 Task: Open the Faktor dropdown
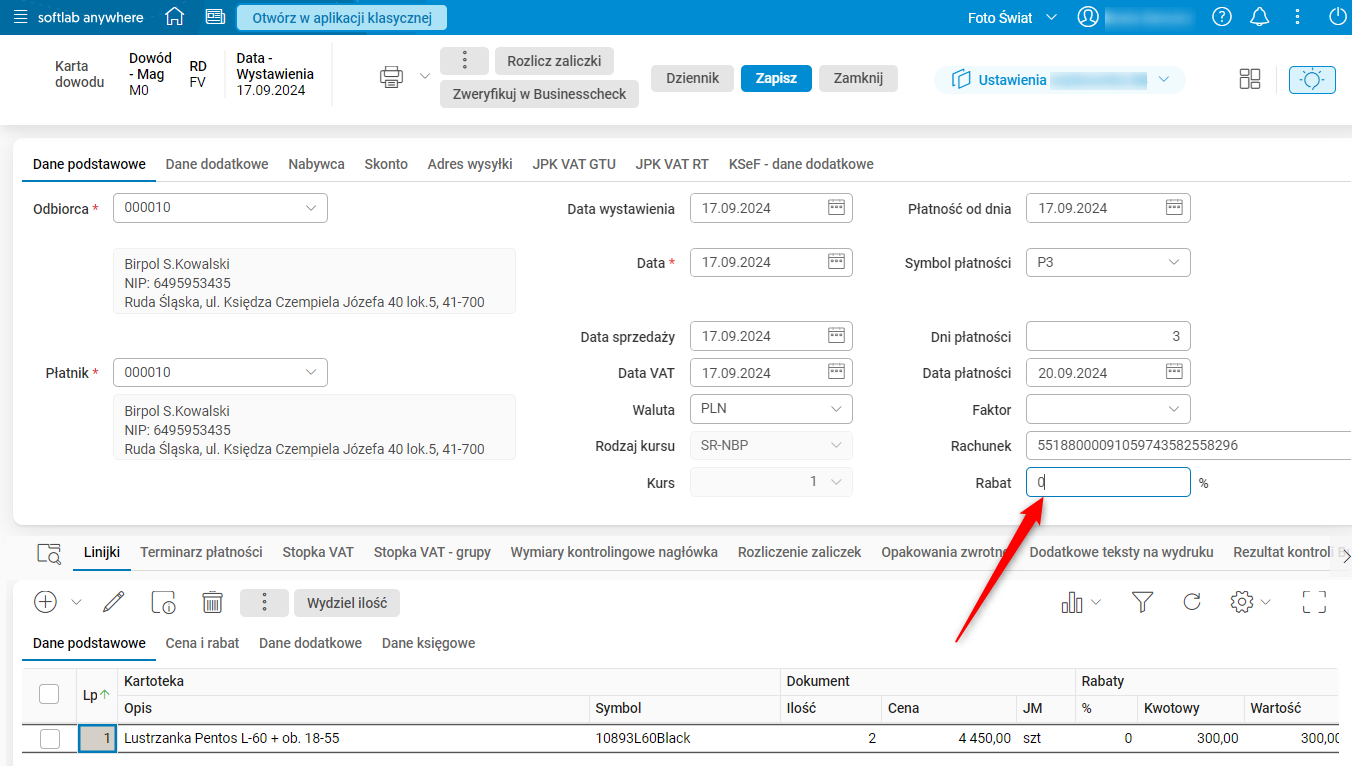1108,409
